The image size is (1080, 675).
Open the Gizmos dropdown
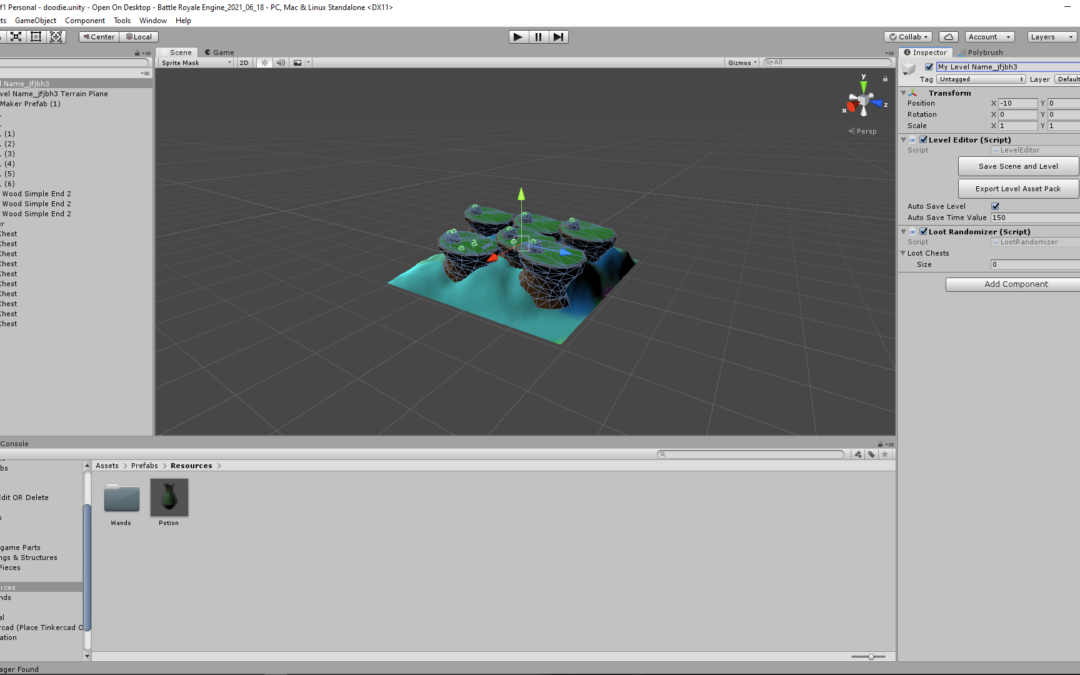coord(742,63)
